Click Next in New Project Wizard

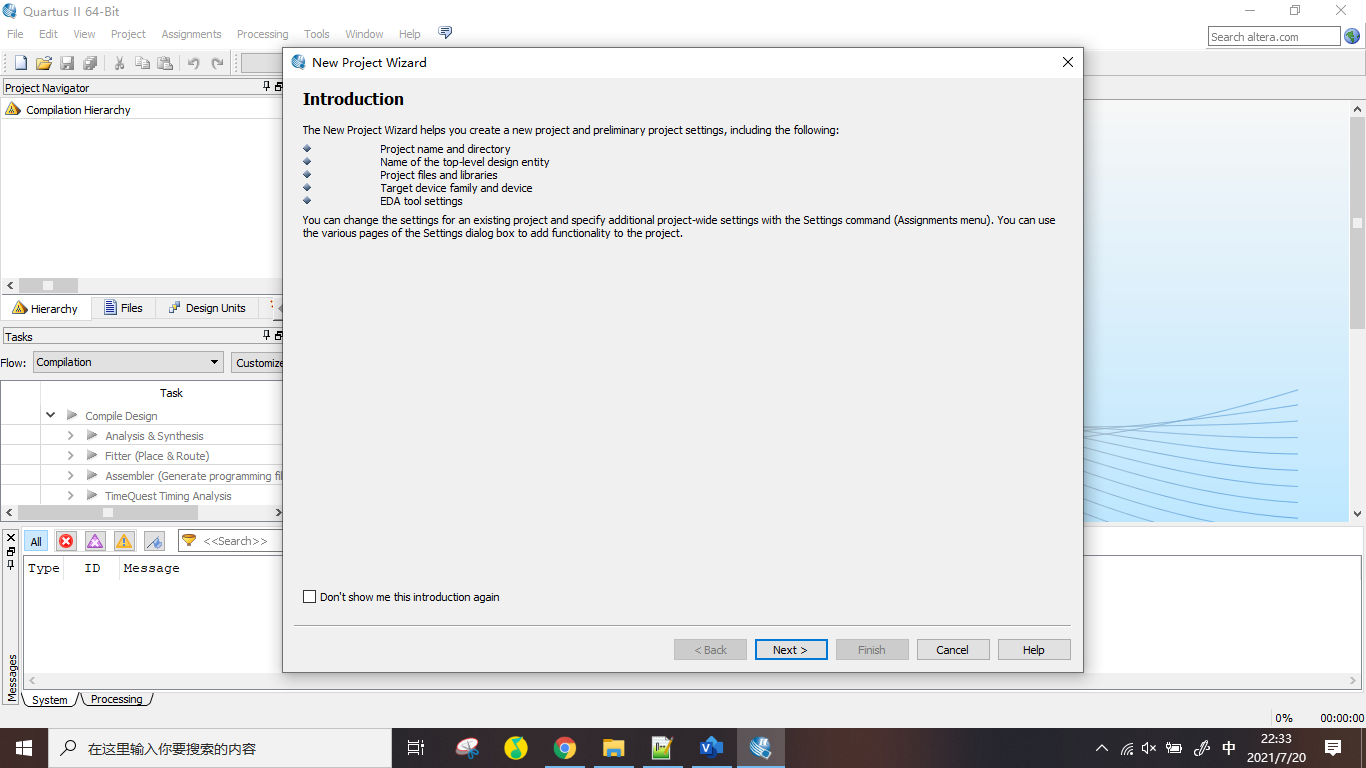[791, 650]
